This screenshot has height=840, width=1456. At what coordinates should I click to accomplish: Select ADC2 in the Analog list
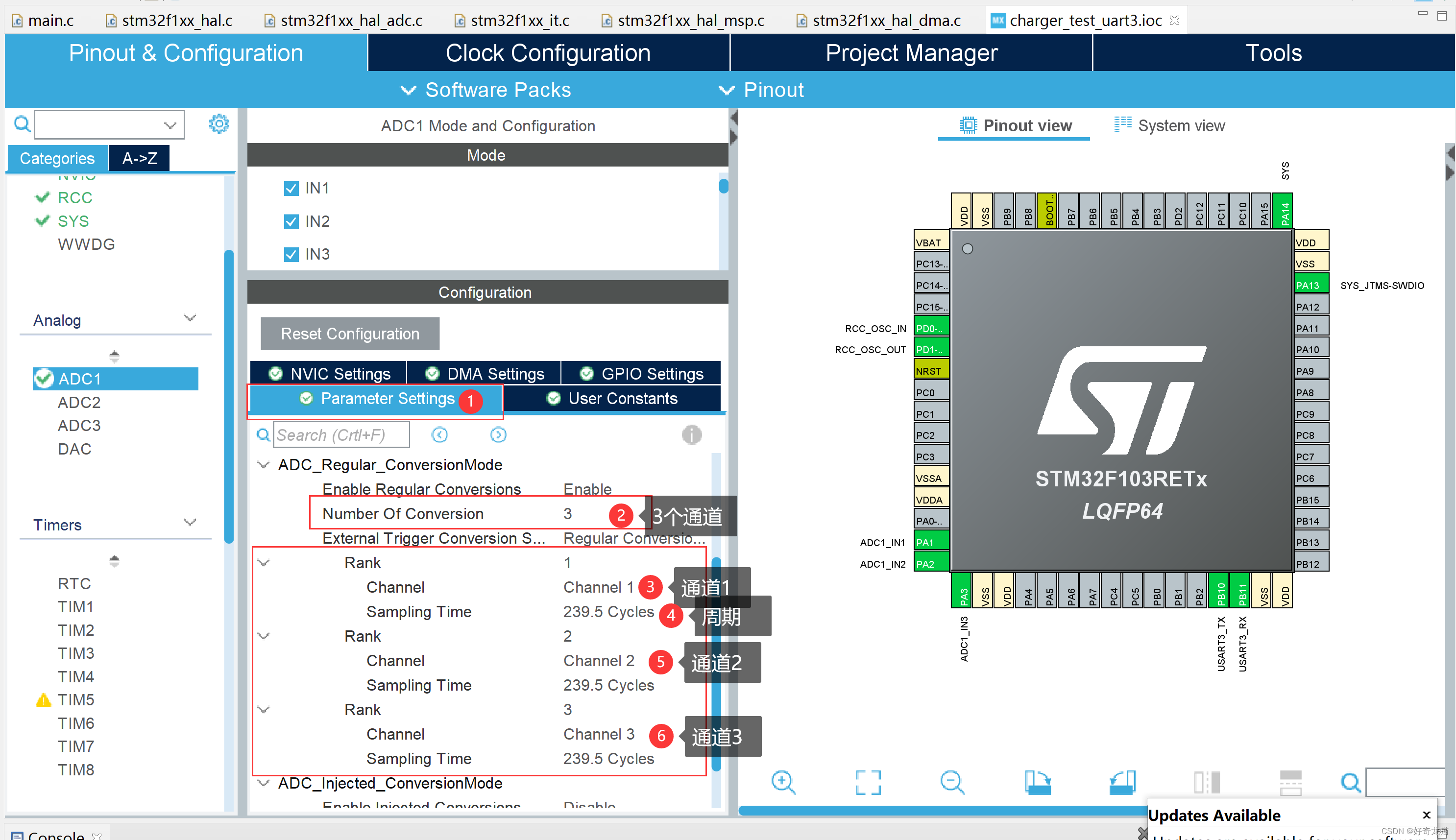click(79, 402)
